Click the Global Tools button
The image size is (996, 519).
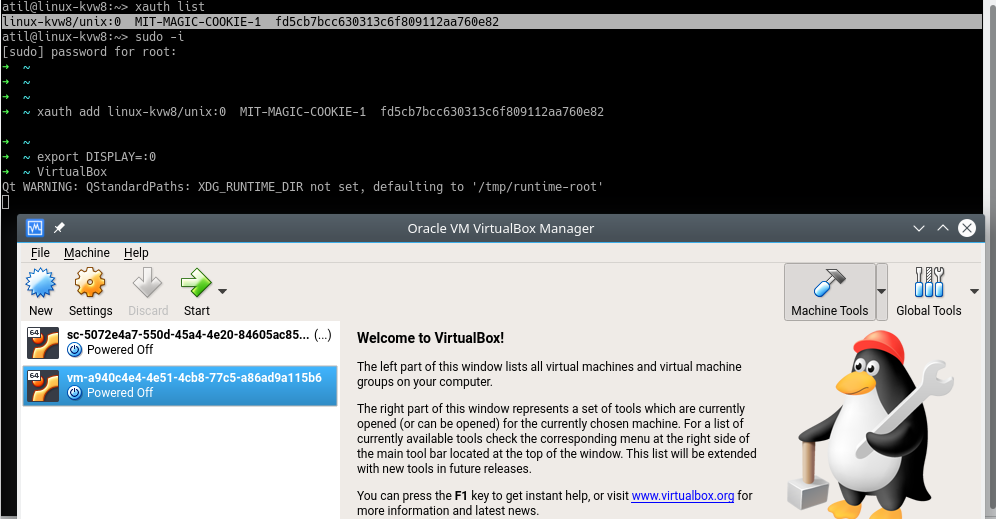point(929,292)
